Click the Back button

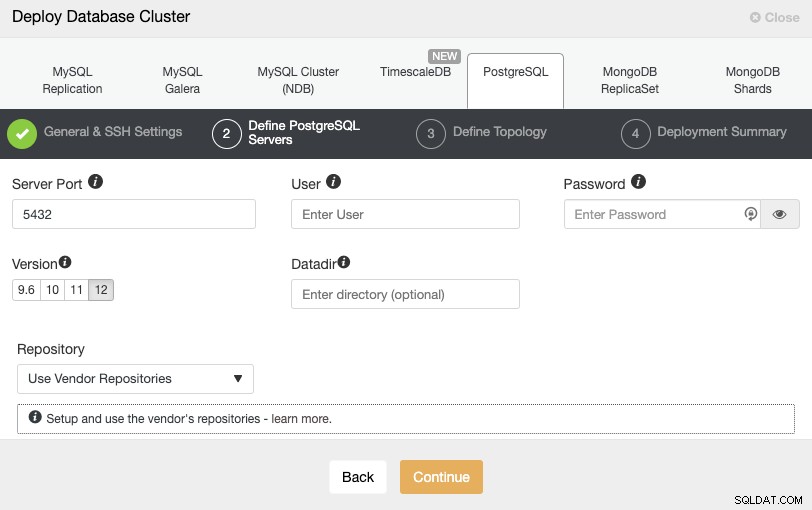358,477
